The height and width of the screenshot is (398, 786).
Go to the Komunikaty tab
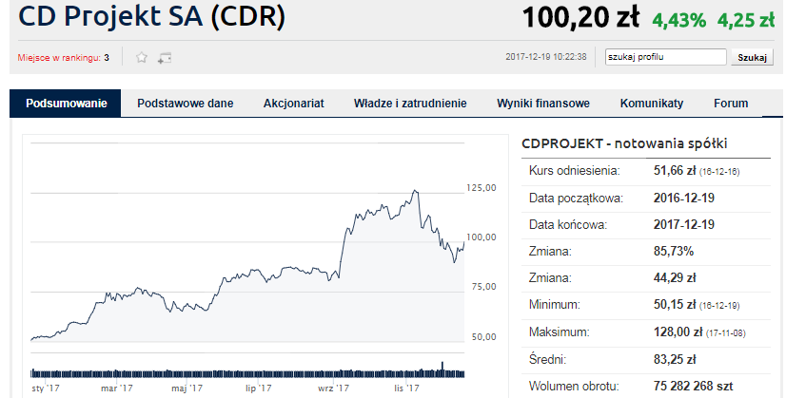point(652,103)
